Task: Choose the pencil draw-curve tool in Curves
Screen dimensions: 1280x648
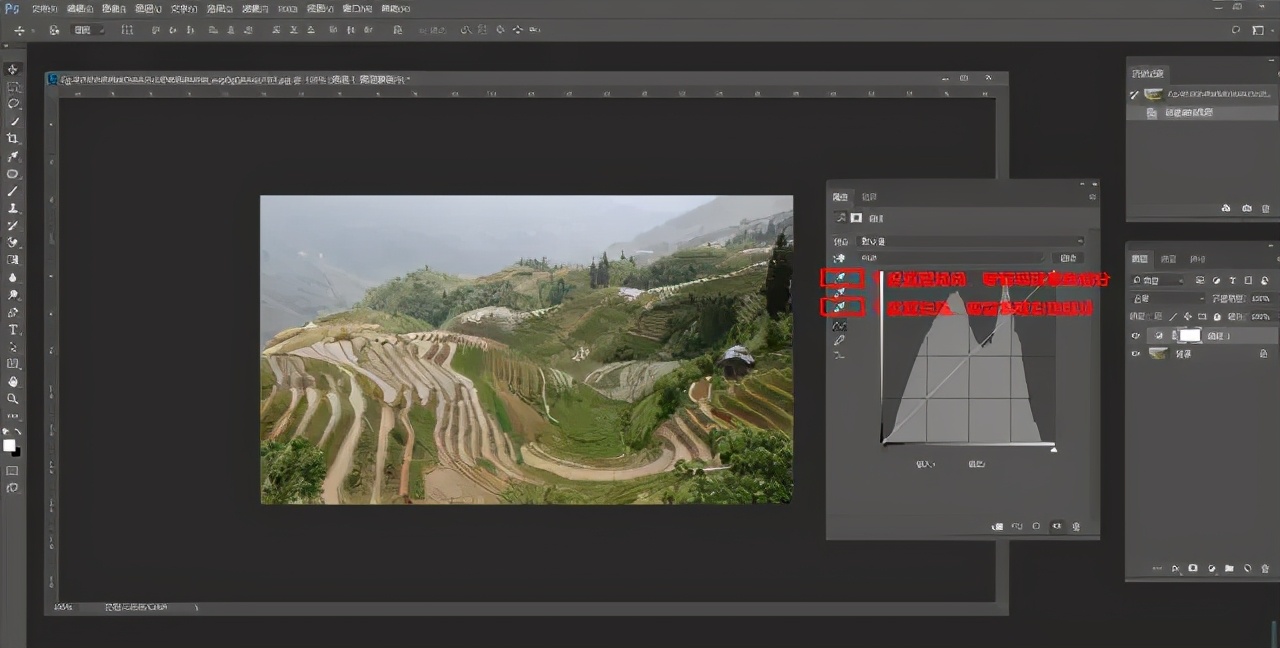Action: (841, 340)
